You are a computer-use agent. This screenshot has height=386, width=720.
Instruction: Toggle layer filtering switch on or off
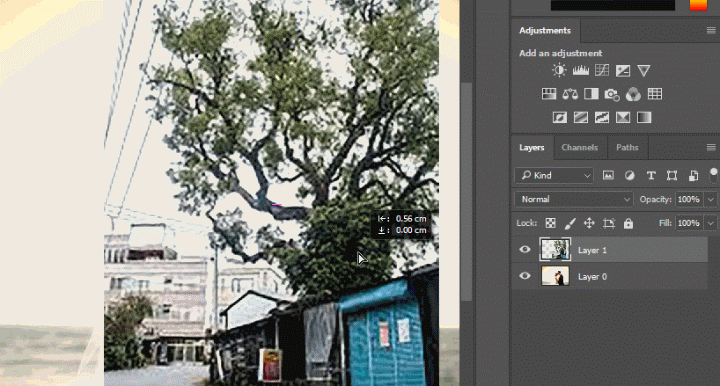[713, 175]
